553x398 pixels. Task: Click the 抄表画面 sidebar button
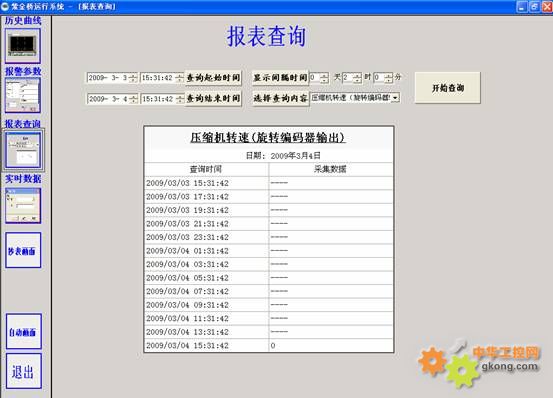pos(23,250)
